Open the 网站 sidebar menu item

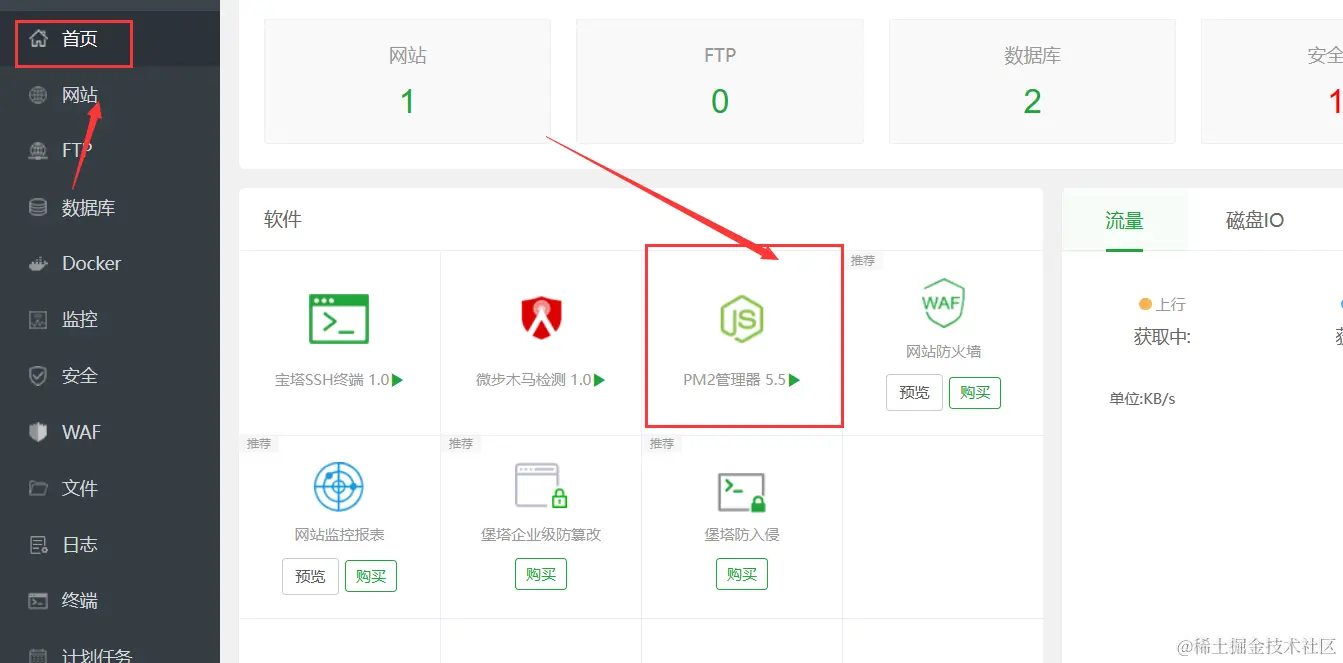[110, 95]
